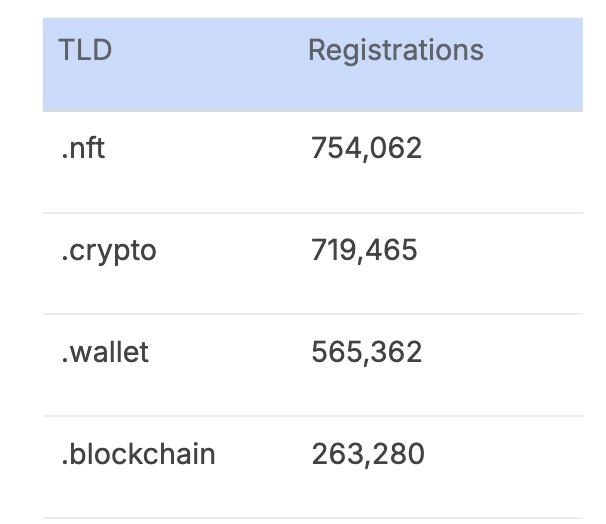
Task: Click the Registrations column header
Action: pos(396,51)
